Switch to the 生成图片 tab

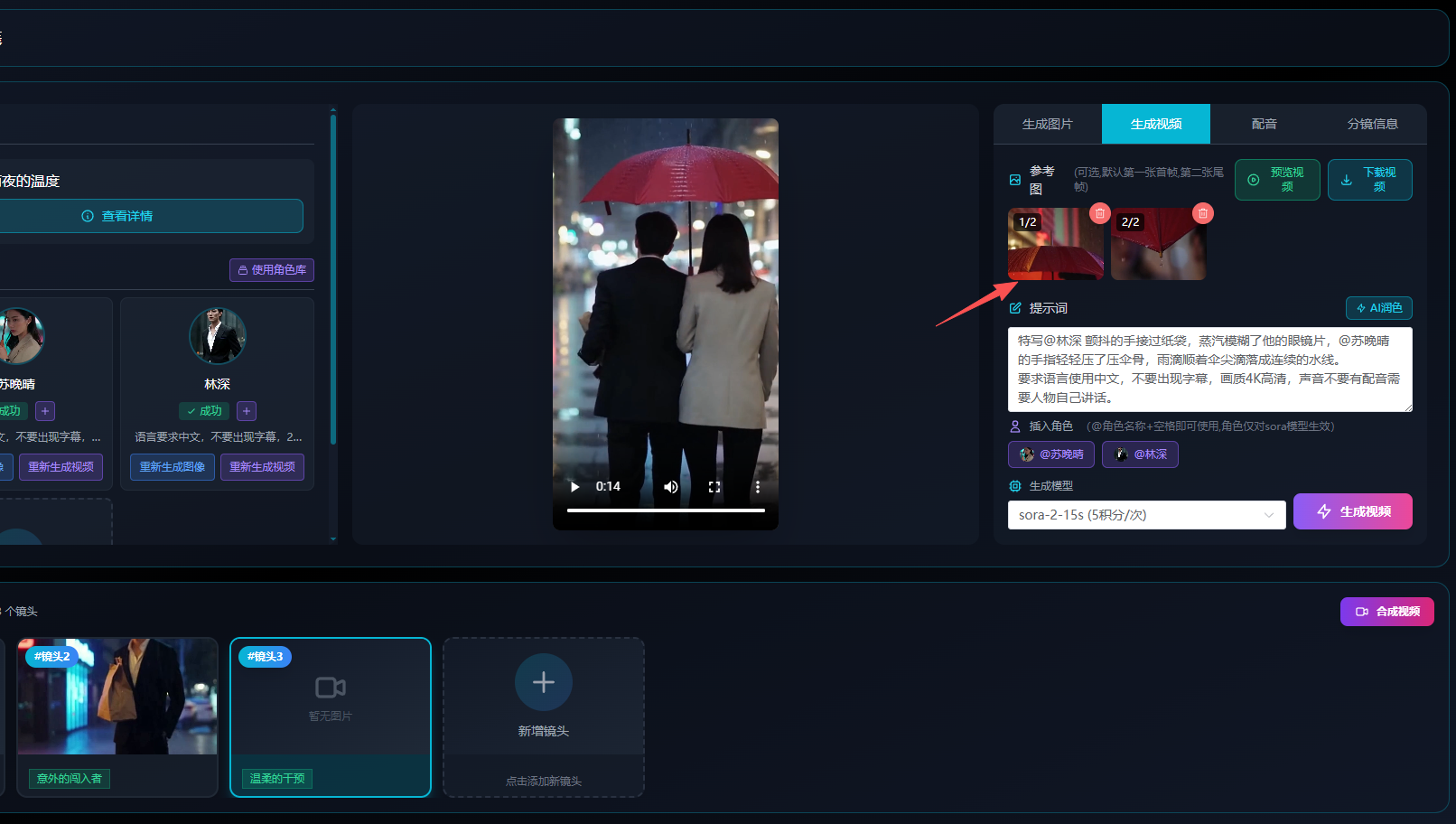point(1048,124)
